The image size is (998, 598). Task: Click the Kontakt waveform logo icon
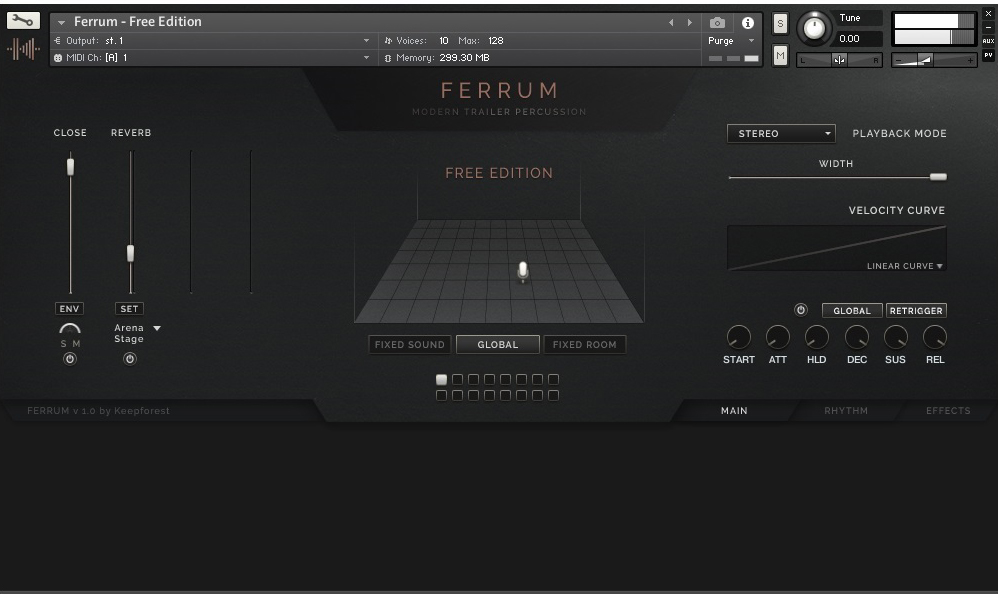[24, 48]
